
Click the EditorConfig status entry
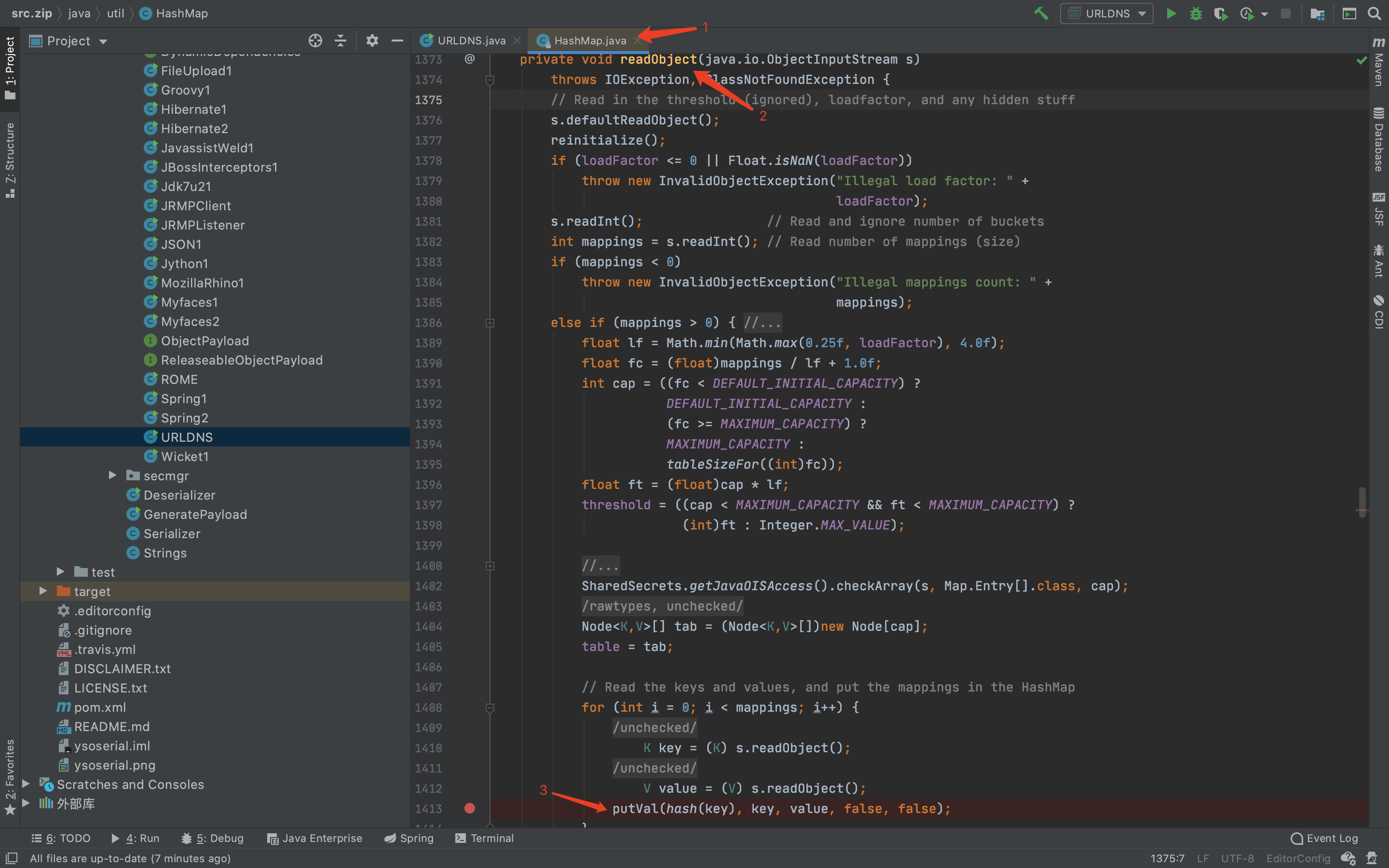point(1298,858)
